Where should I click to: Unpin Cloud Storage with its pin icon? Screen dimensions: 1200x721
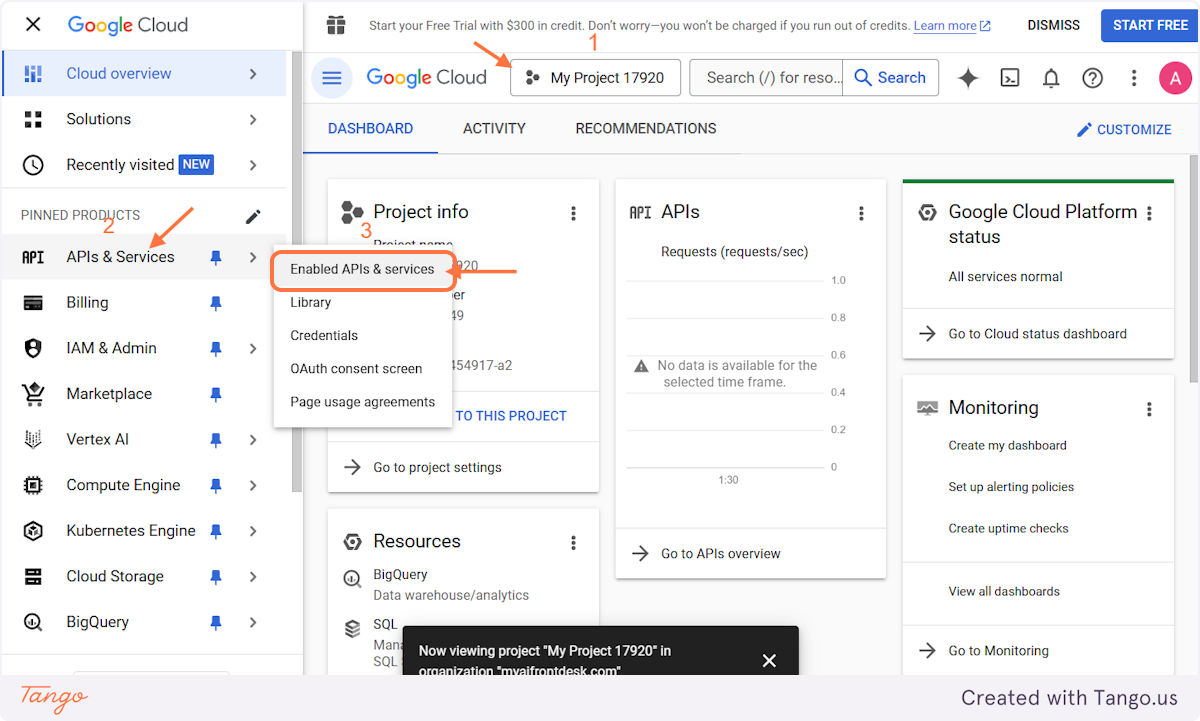(x=215, y=577)
